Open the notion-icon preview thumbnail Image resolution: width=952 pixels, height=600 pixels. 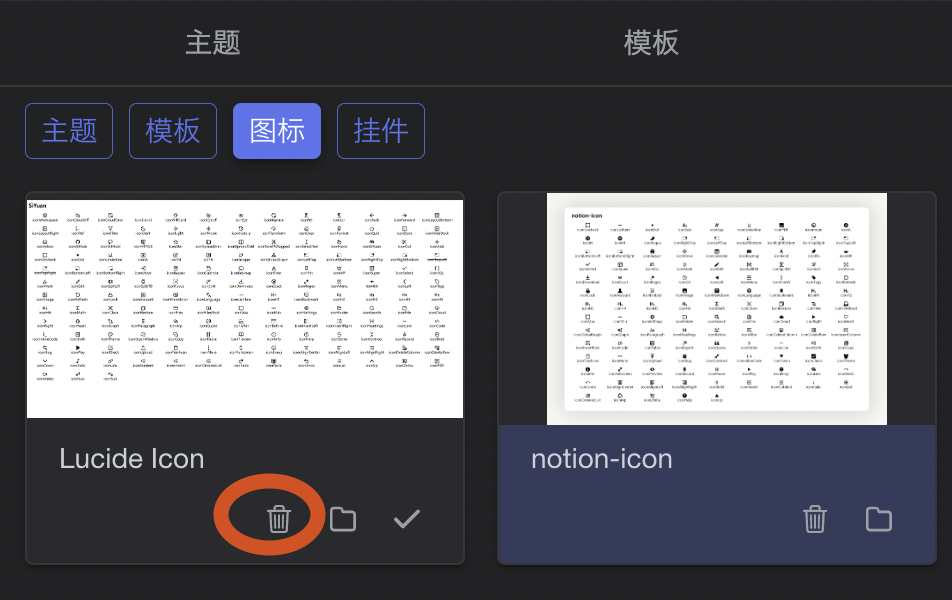716,308
